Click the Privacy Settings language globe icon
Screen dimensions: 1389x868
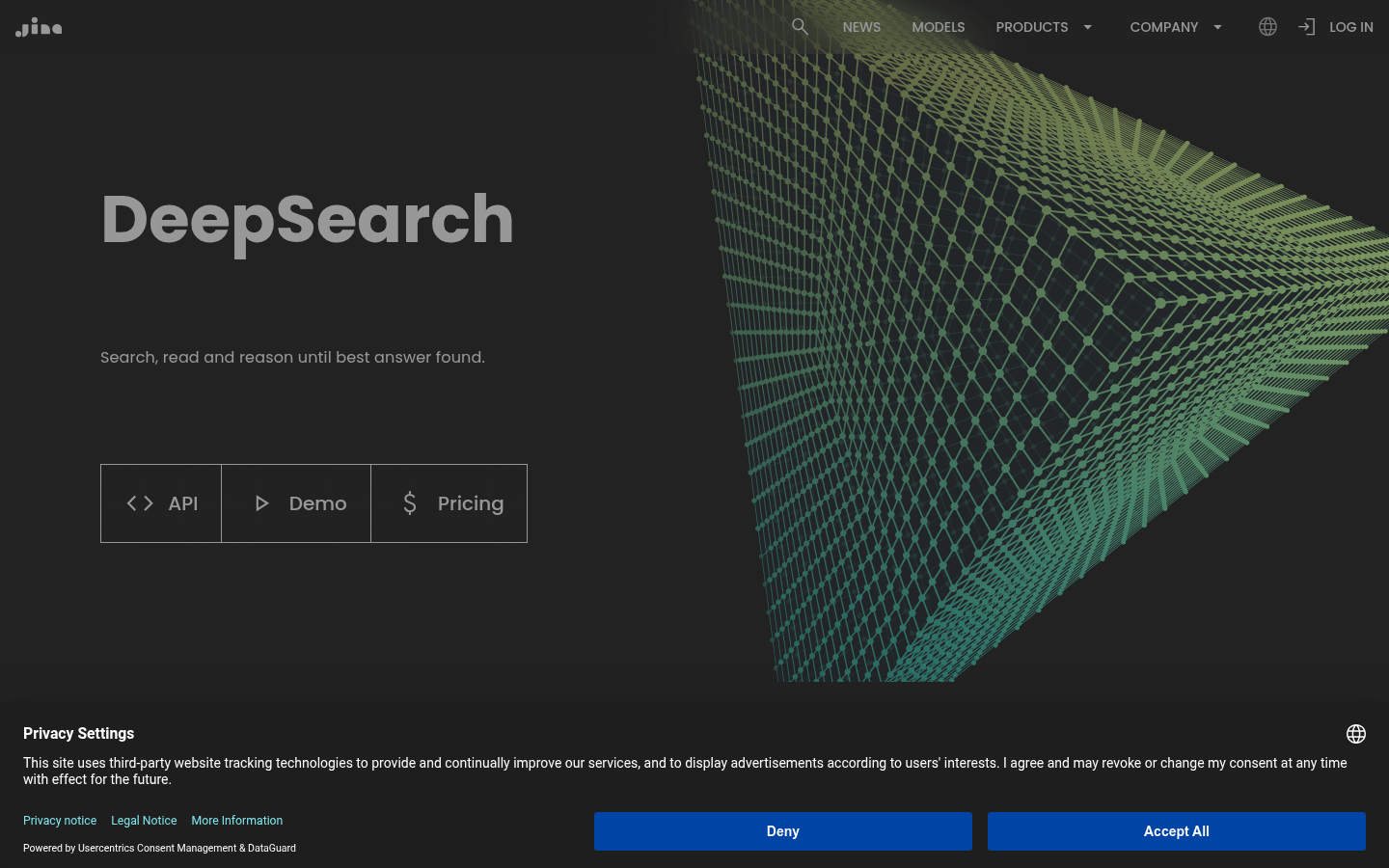(1356, 734)
